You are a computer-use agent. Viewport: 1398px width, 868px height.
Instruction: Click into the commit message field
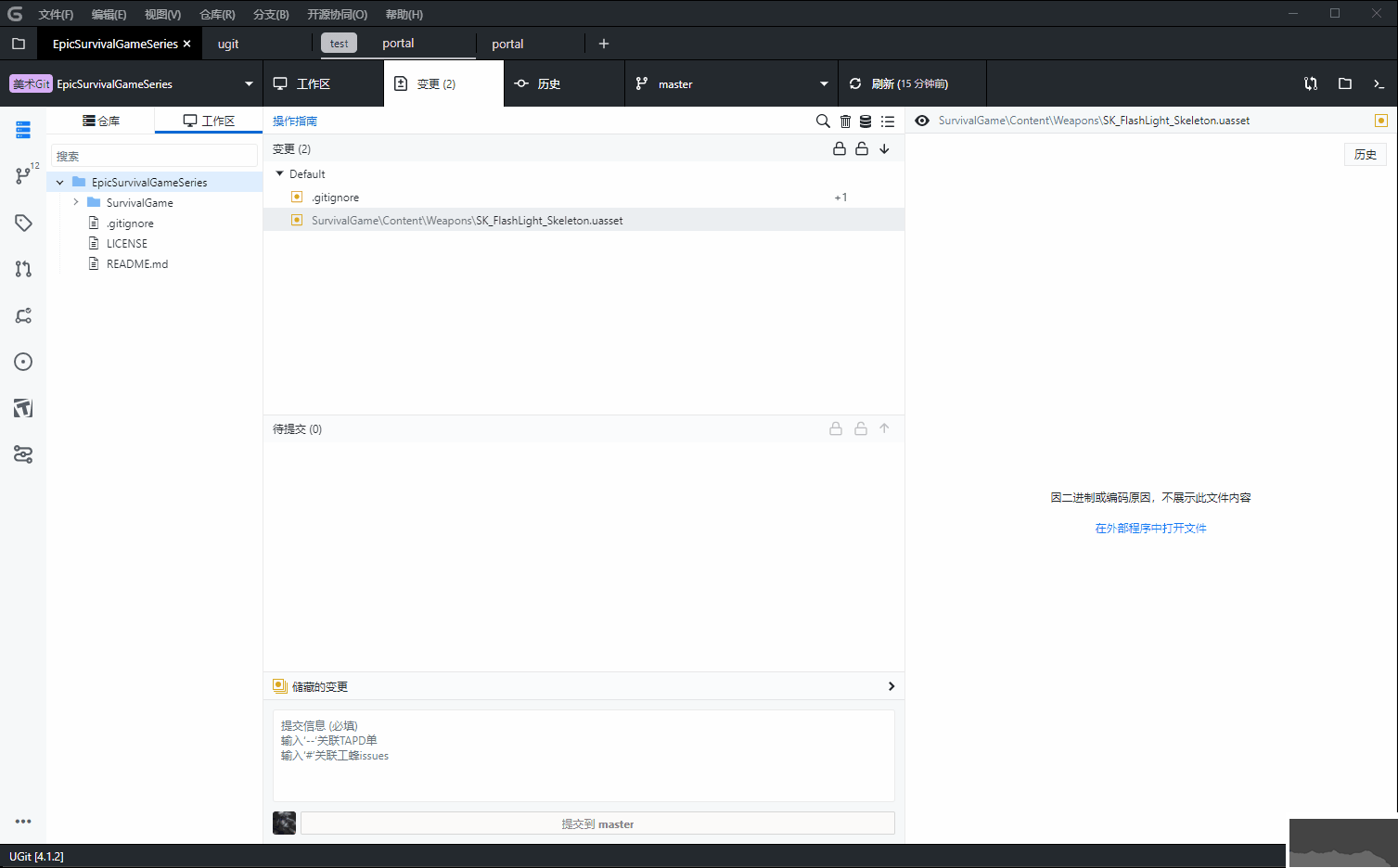(x=584, y=756)
